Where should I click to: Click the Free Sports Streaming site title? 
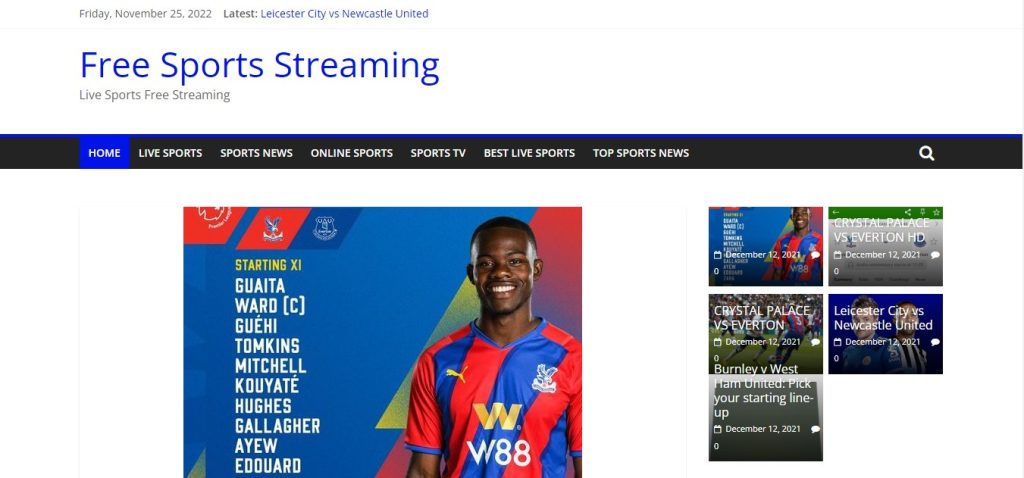click(x=259, y=65)
